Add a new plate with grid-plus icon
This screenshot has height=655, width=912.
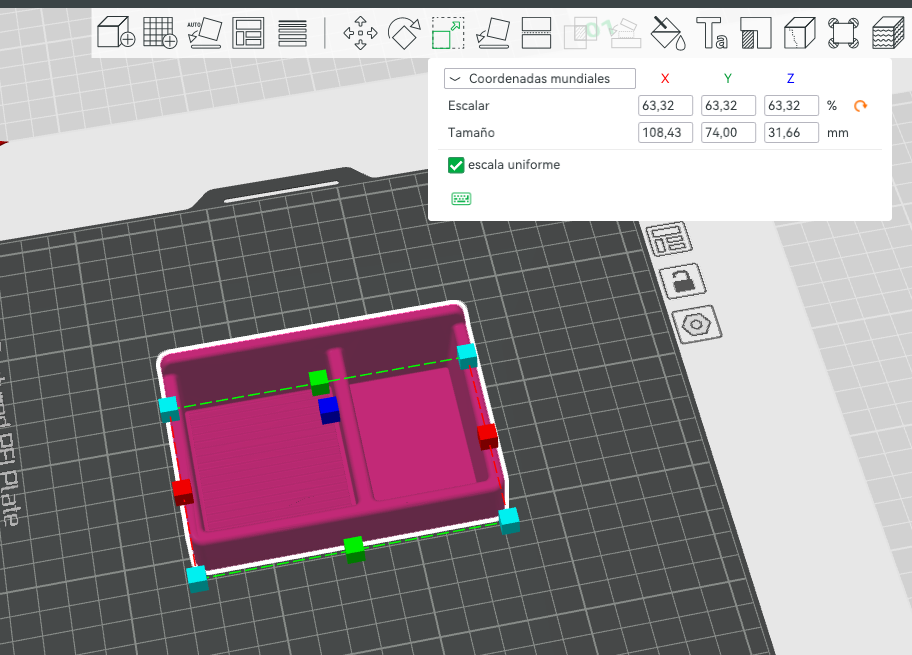coord(160,32)
